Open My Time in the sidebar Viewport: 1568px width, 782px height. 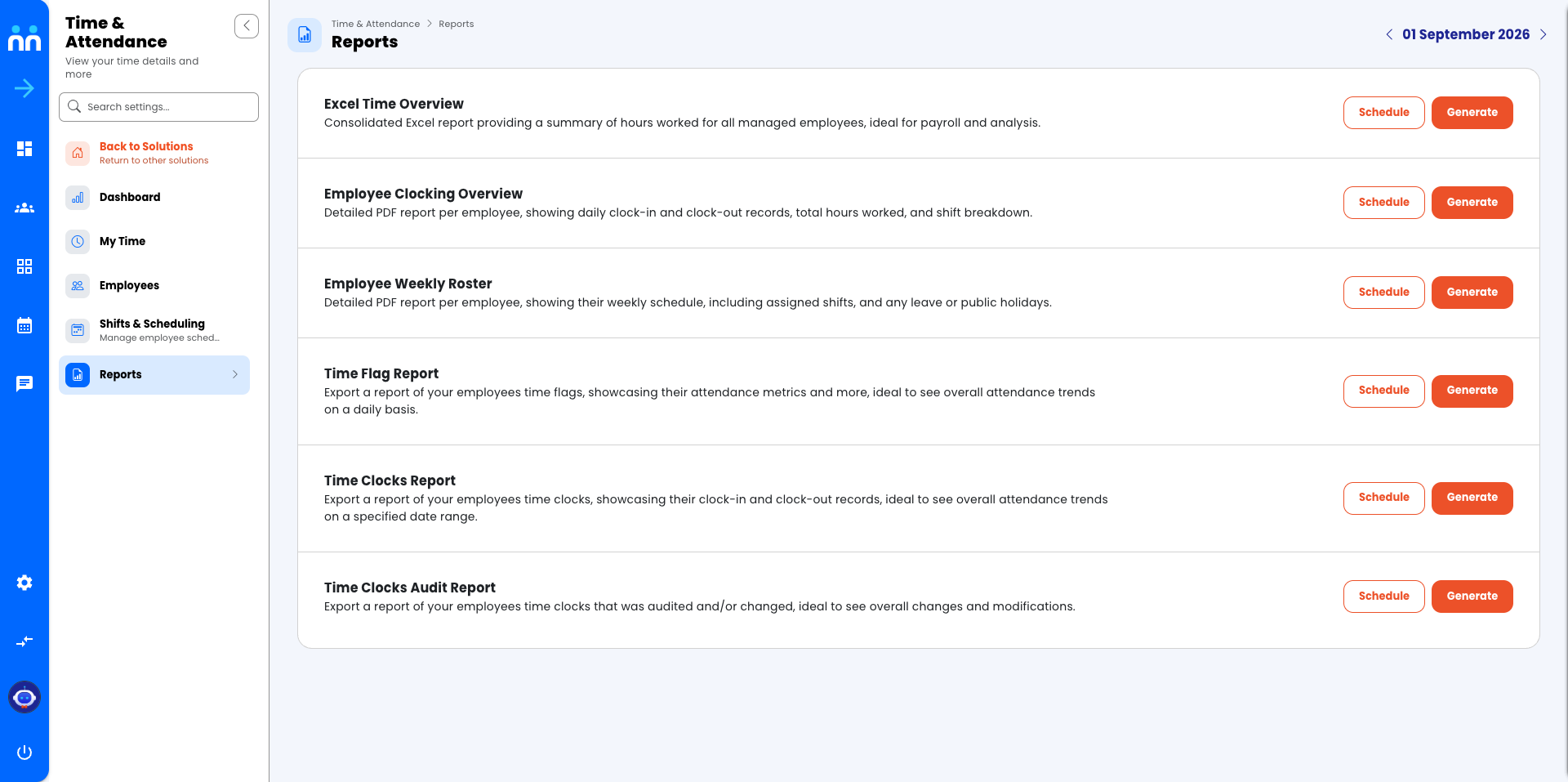tap(154, 241)
